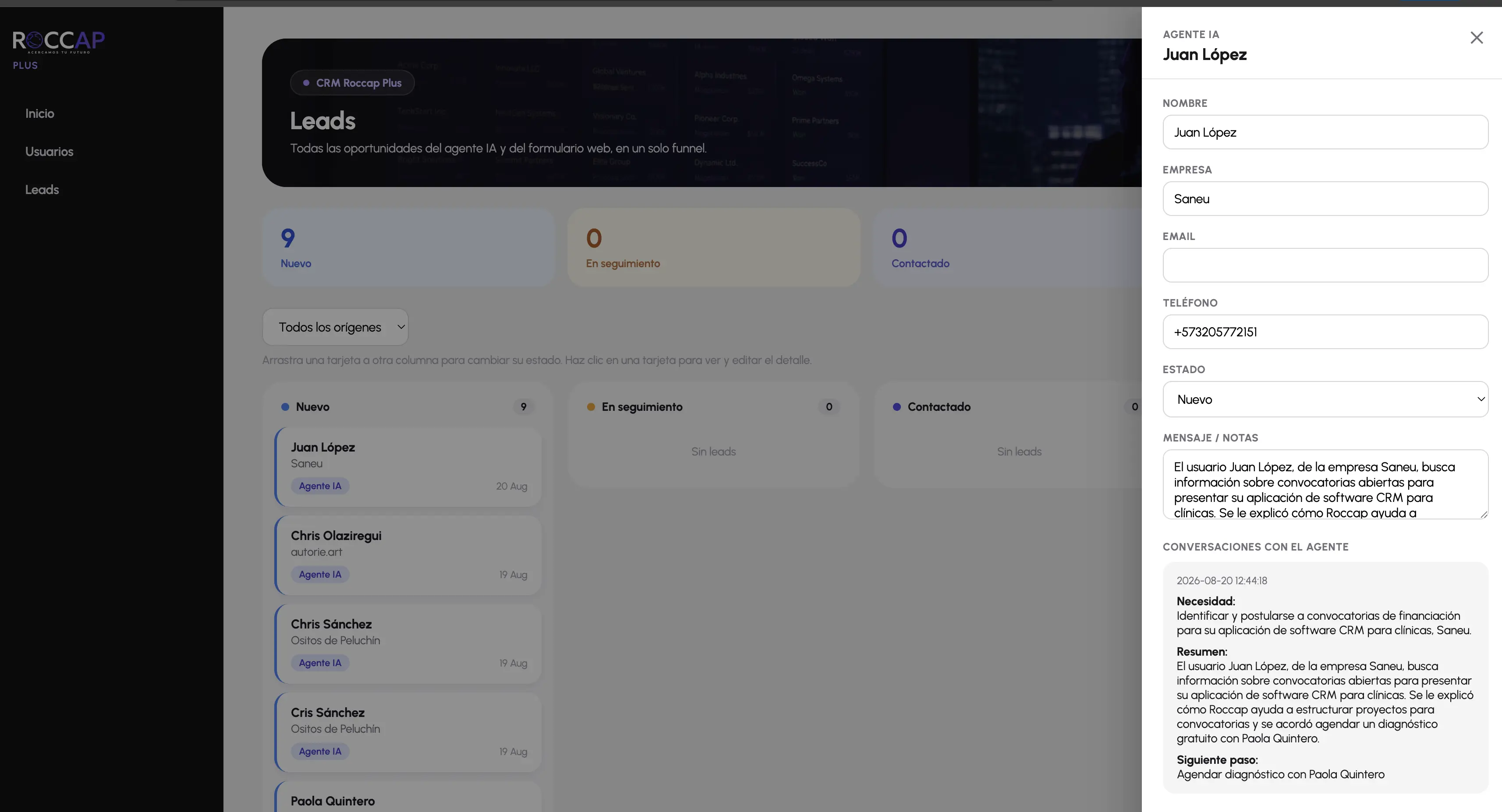
Task: Click into the Mensaje / Notas text area
Action: click(x=1325, y=484)
